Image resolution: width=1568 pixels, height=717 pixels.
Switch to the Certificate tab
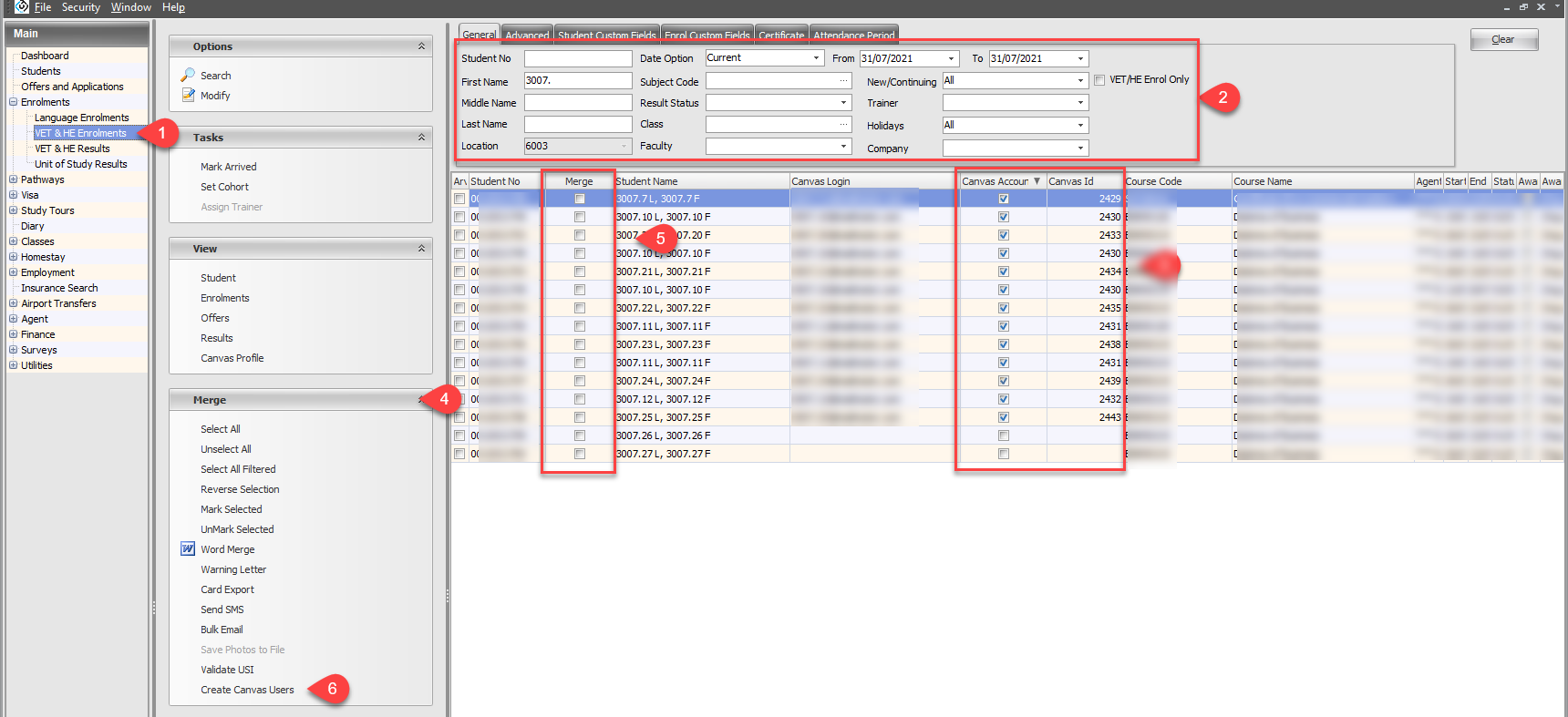pos(780,36)
